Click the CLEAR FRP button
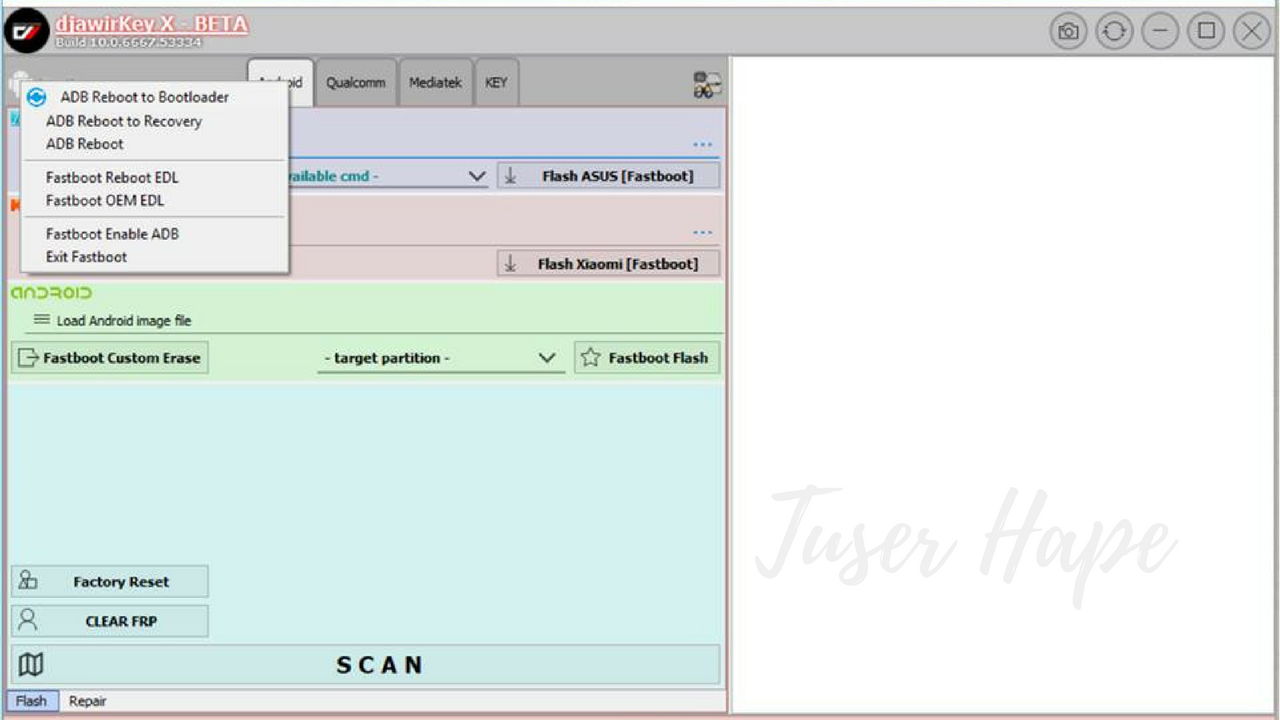Viewport: 1280px width, 720px height. (110, 621)
